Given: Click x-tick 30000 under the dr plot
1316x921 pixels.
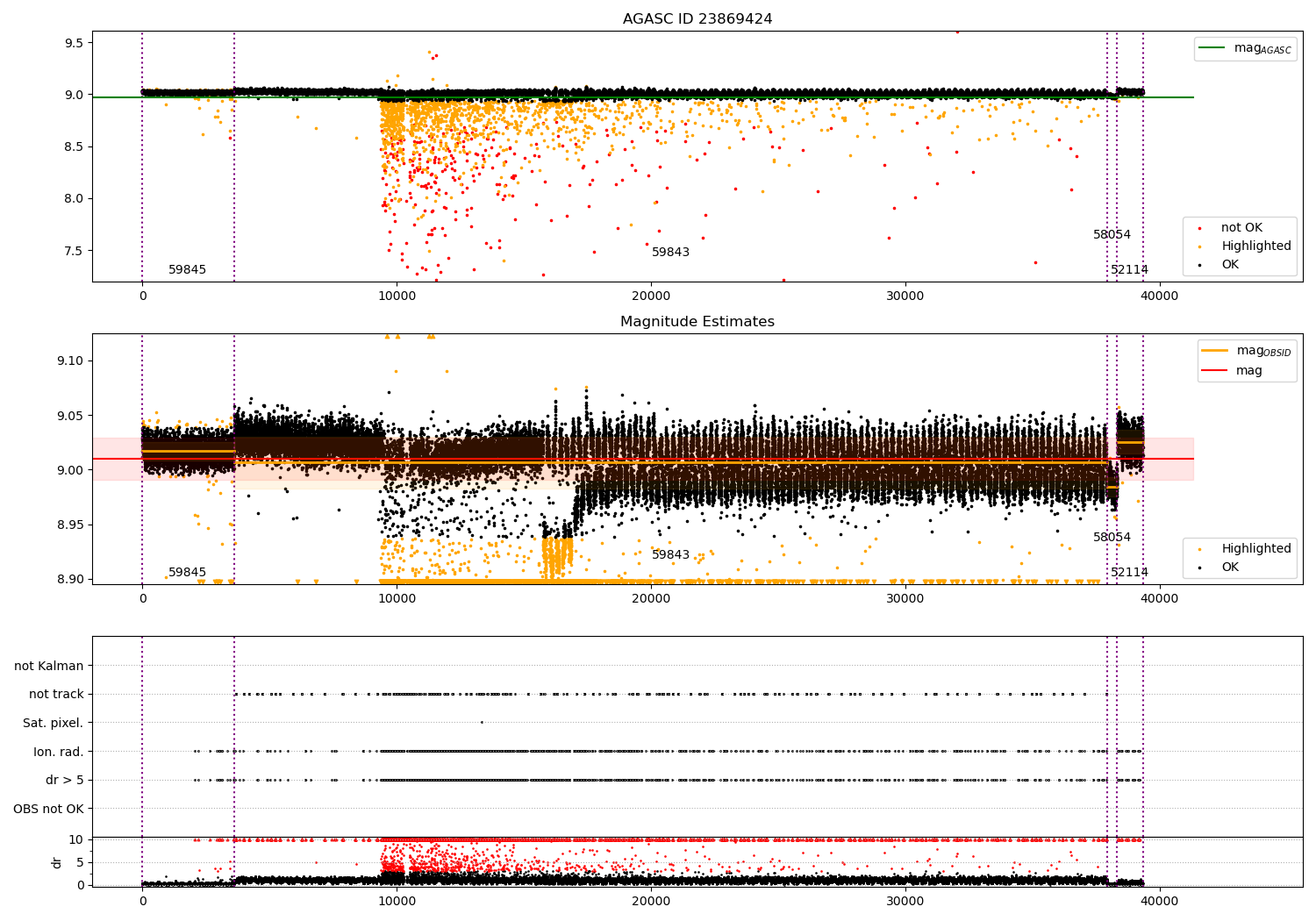Looking at the screenshot, I should (x=905, y=902).
